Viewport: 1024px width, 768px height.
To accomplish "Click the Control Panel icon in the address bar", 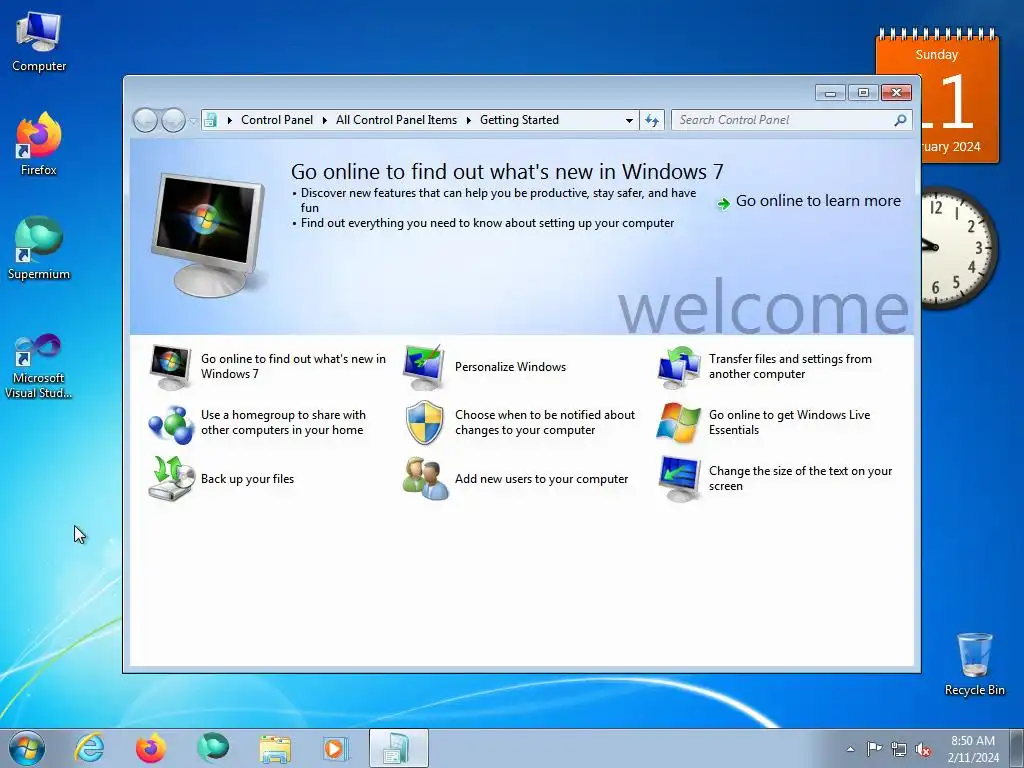I will [210, 120].
